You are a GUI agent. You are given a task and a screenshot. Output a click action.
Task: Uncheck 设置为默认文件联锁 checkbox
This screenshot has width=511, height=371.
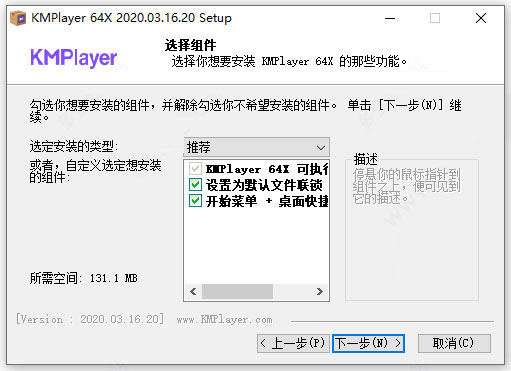(195, 185)
